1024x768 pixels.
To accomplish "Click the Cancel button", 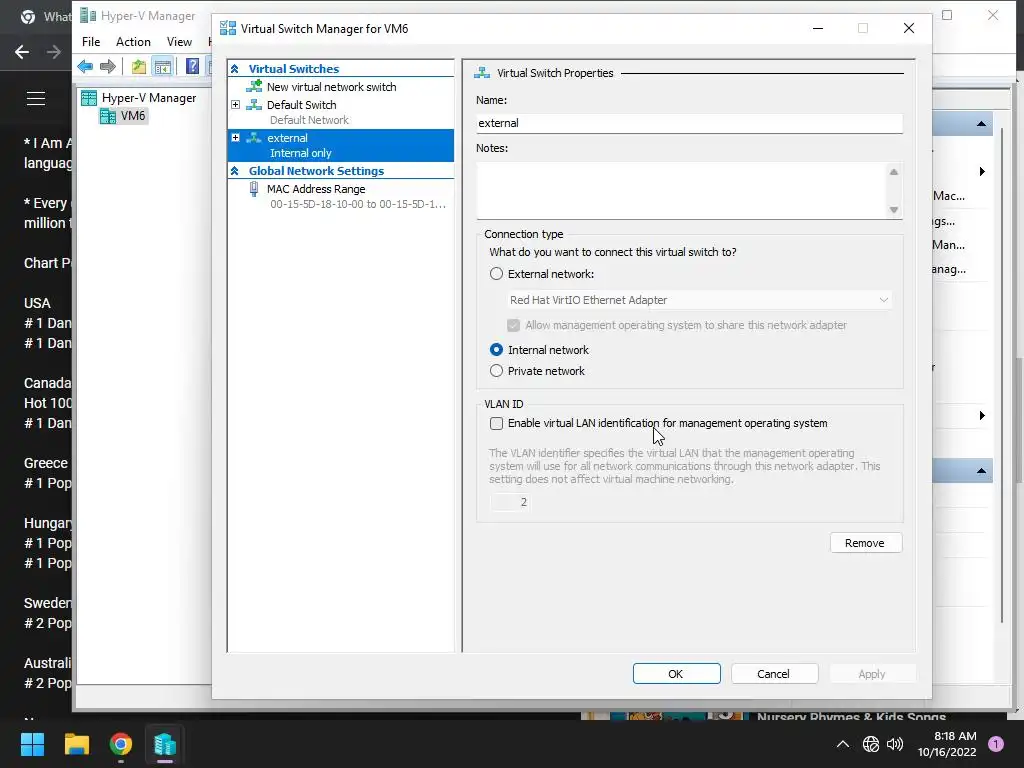I will point(775,674).
